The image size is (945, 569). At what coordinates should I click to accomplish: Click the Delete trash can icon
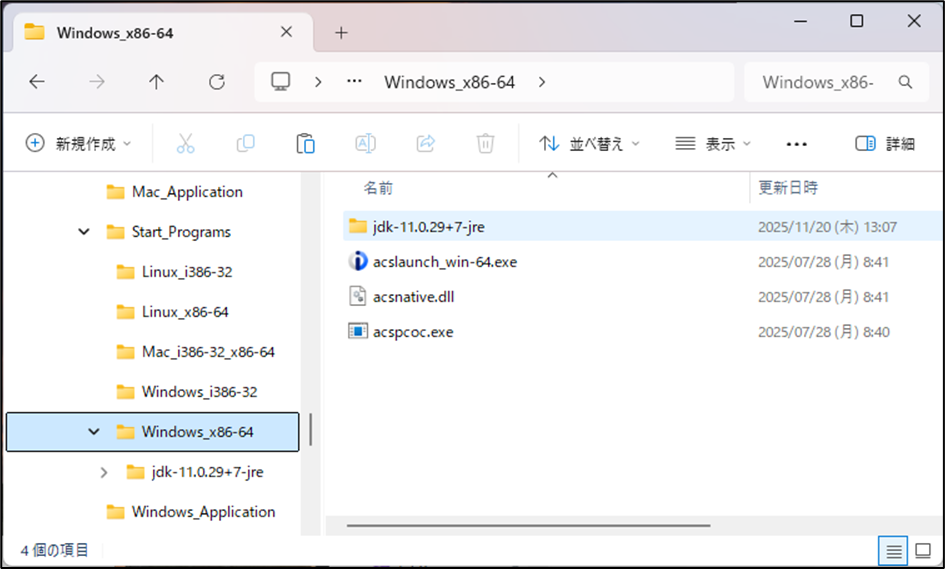point(485,144)
